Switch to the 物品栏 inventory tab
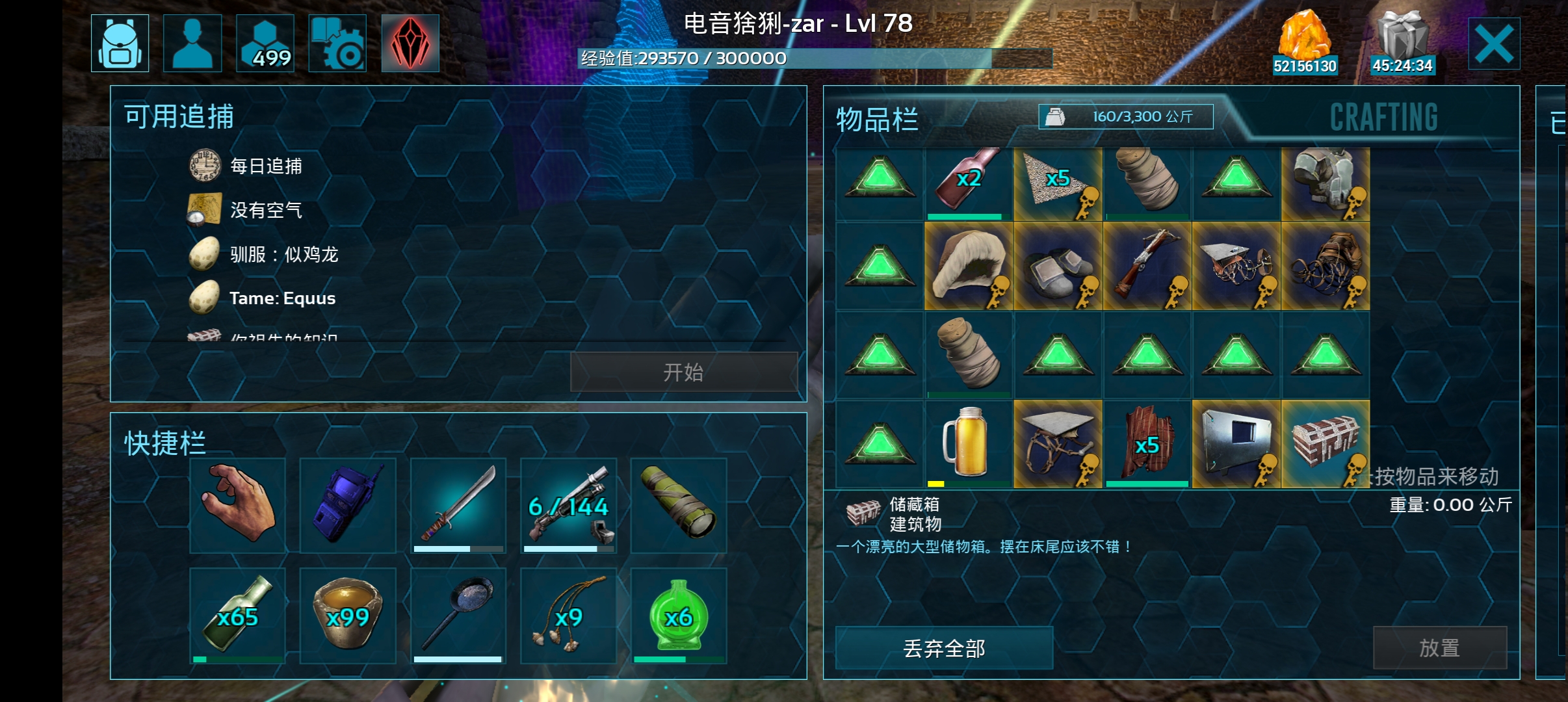The width and height of the screenshot is (1568, 702). click(x=877, y=120)
